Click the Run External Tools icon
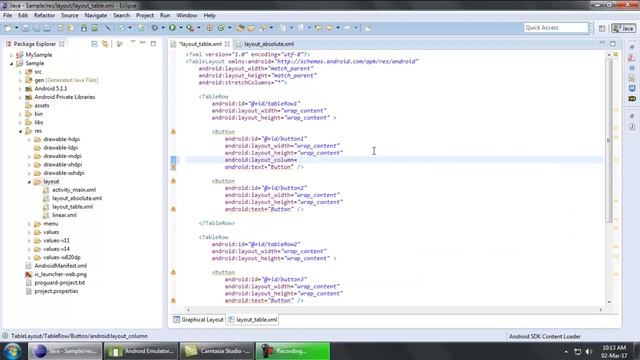This screenshot has height=360, width=640. [x=190, y=28]
